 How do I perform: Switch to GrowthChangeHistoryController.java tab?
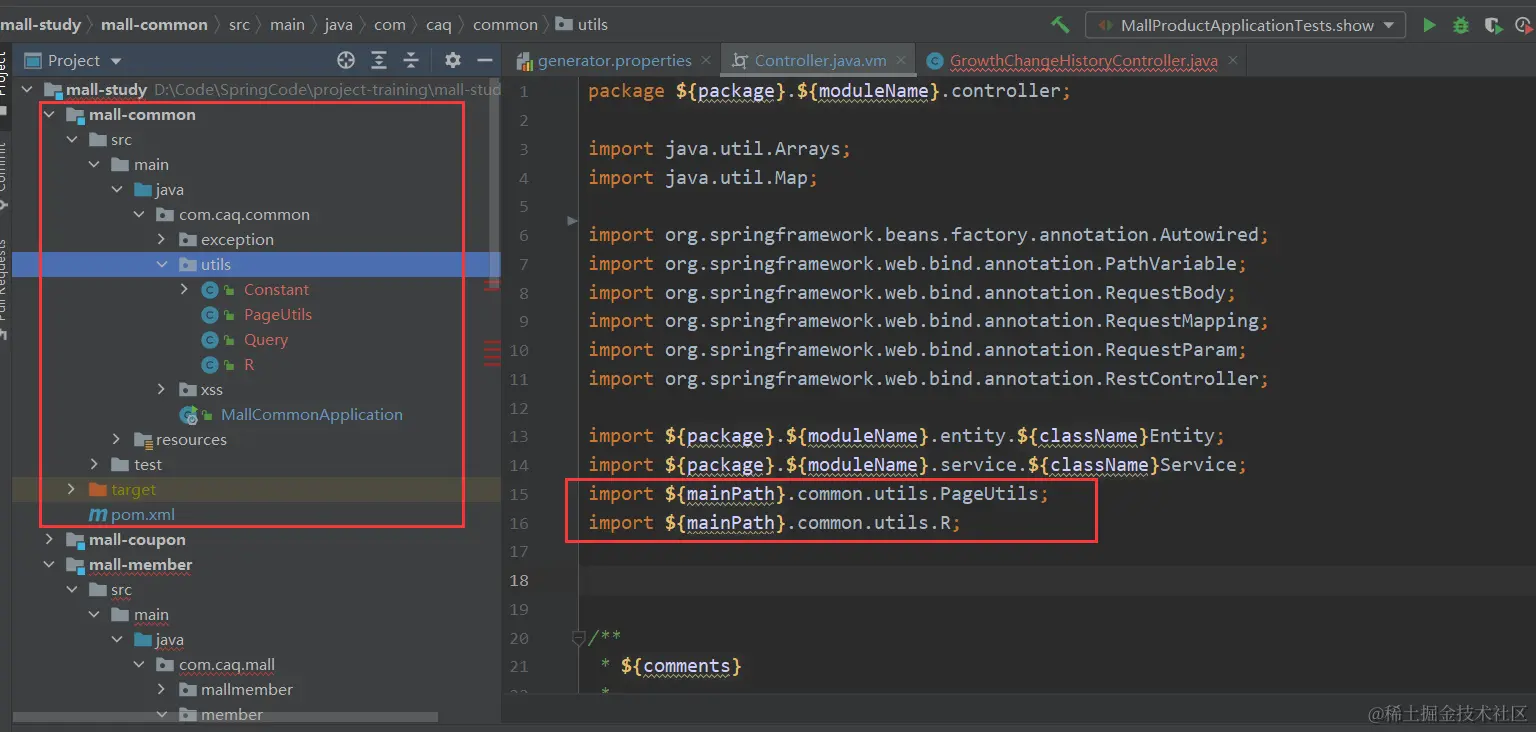(1084, 61)
